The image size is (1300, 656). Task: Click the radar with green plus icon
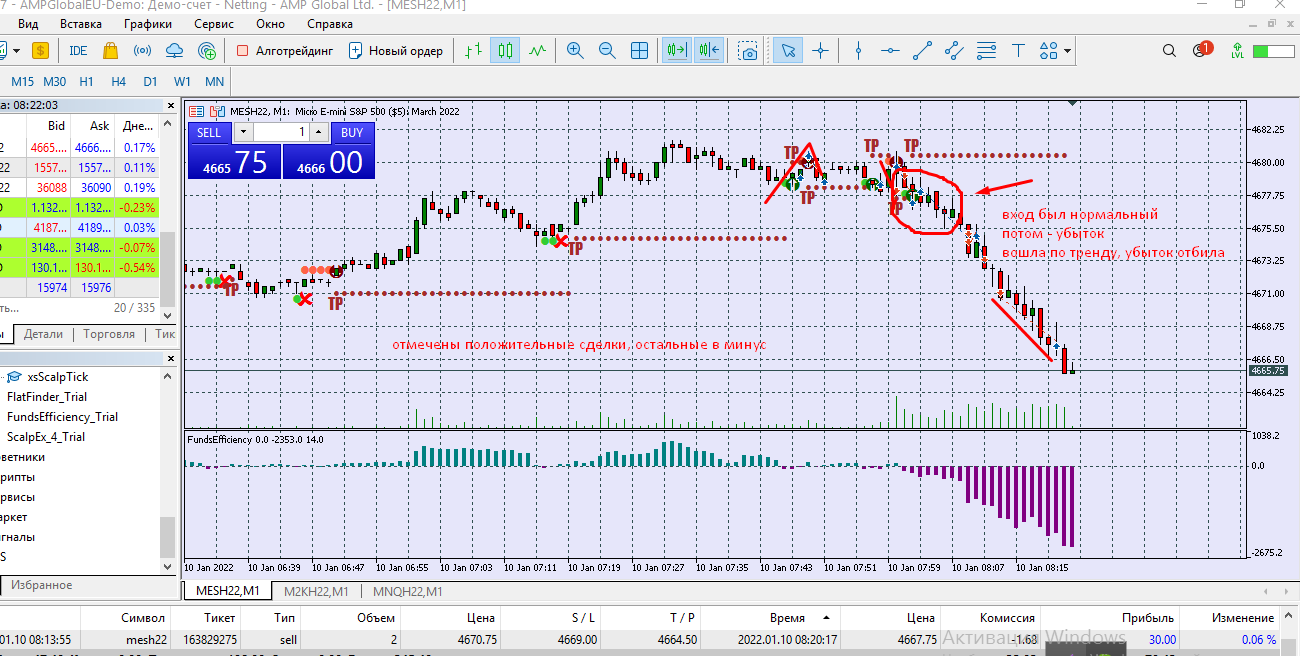[x=207, y=50]
